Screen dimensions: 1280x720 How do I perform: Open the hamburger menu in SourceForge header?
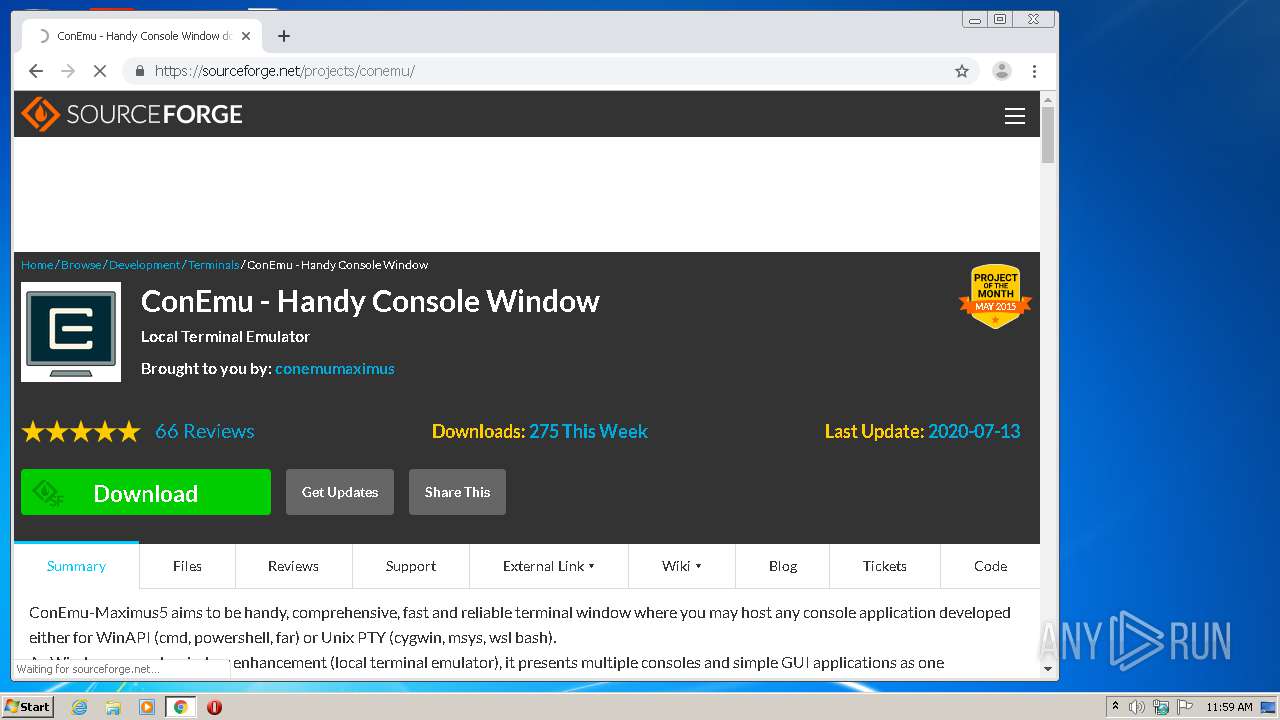point(1015,116)
